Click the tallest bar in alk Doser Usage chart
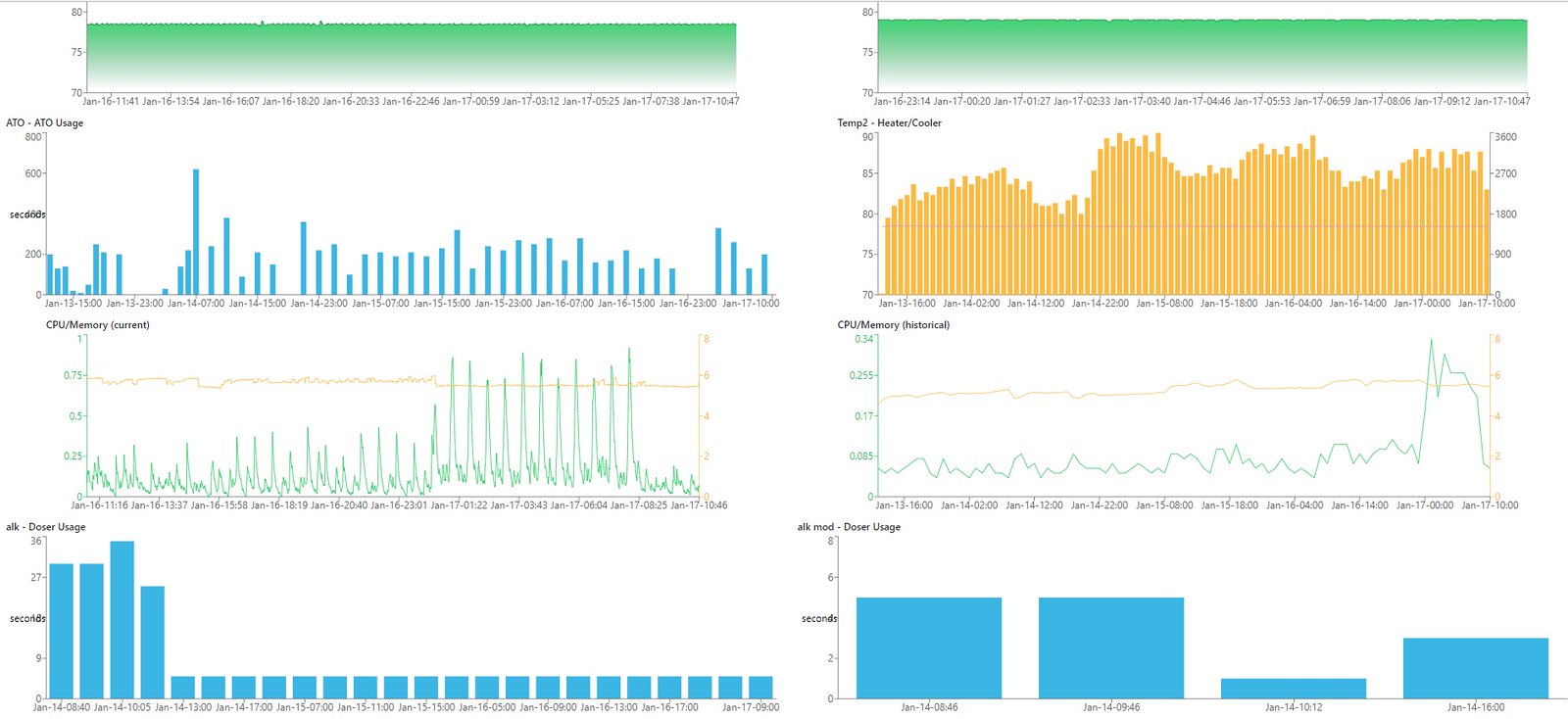1568x719 pixels. click(x=122, y=619)
